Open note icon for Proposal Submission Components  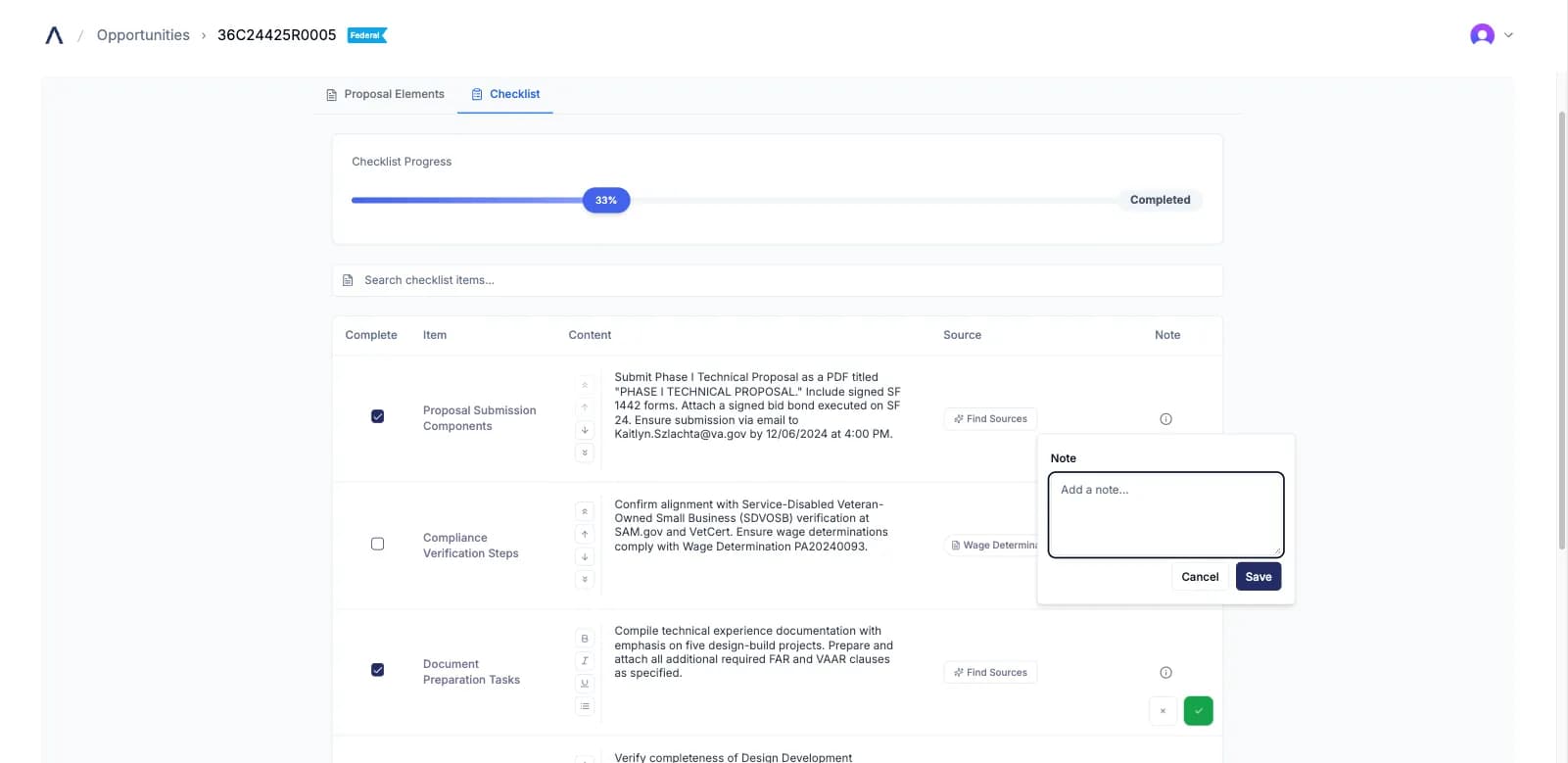(1165, 419)
